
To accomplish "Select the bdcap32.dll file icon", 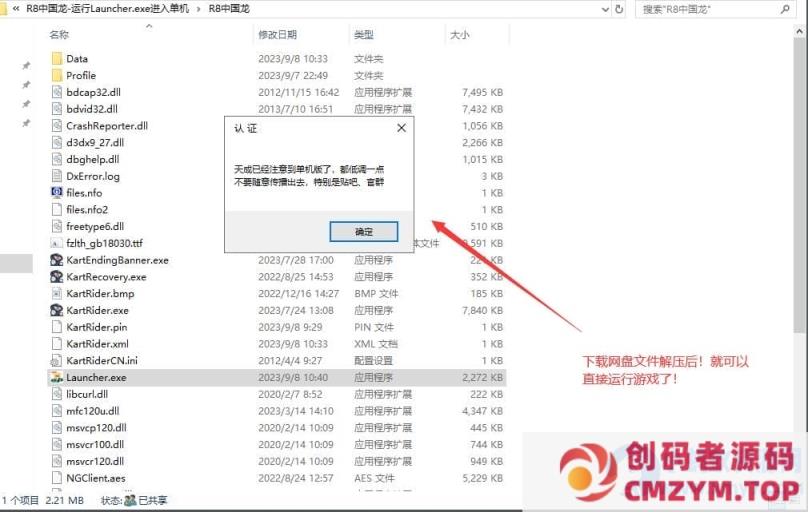I will [57, 92].
